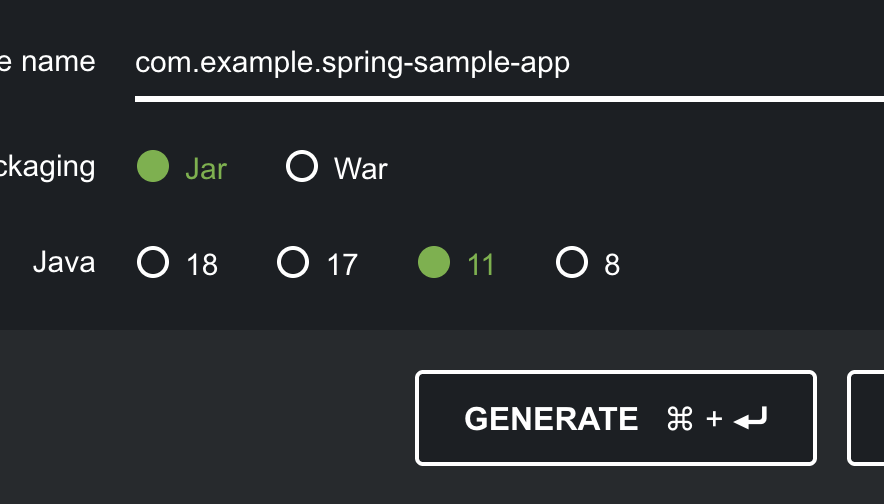
Task: Choose the War packaging radio circle
Action: pos(302,166)
